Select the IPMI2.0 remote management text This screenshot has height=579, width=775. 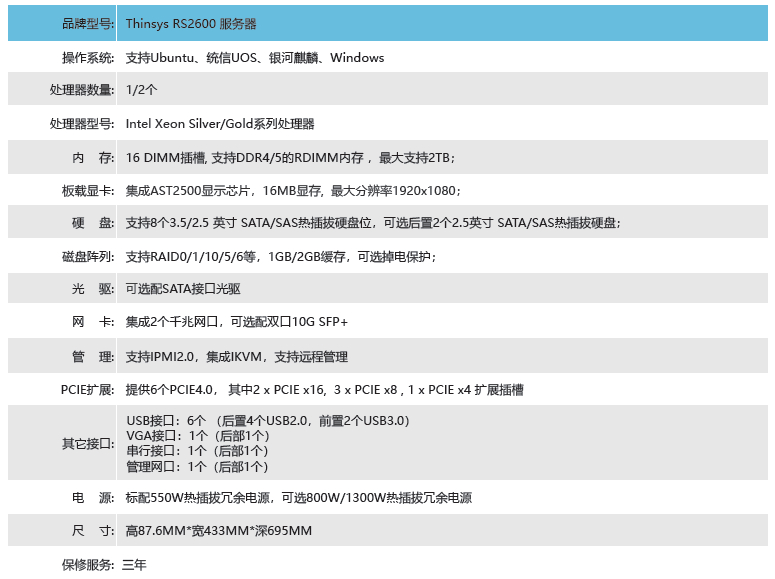coord(237,356)
